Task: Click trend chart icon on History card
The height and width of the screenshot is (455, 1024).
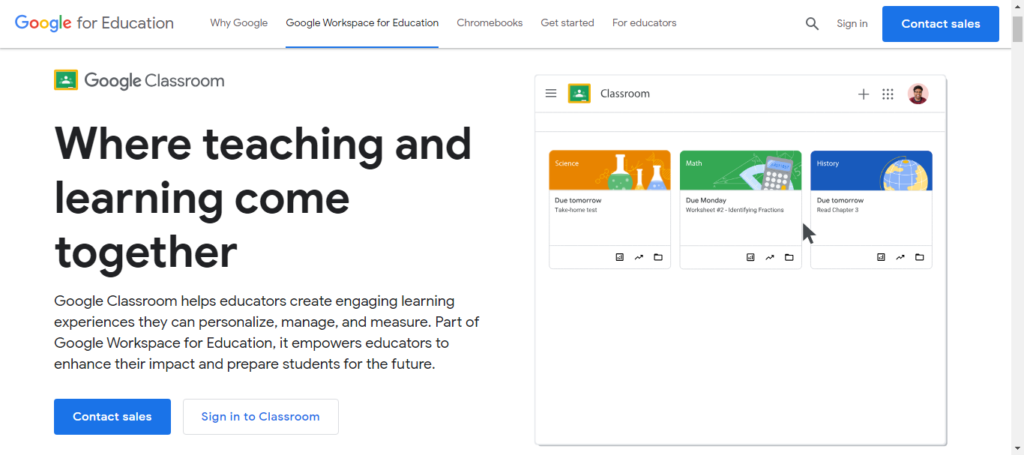Action: coord(900,257)
